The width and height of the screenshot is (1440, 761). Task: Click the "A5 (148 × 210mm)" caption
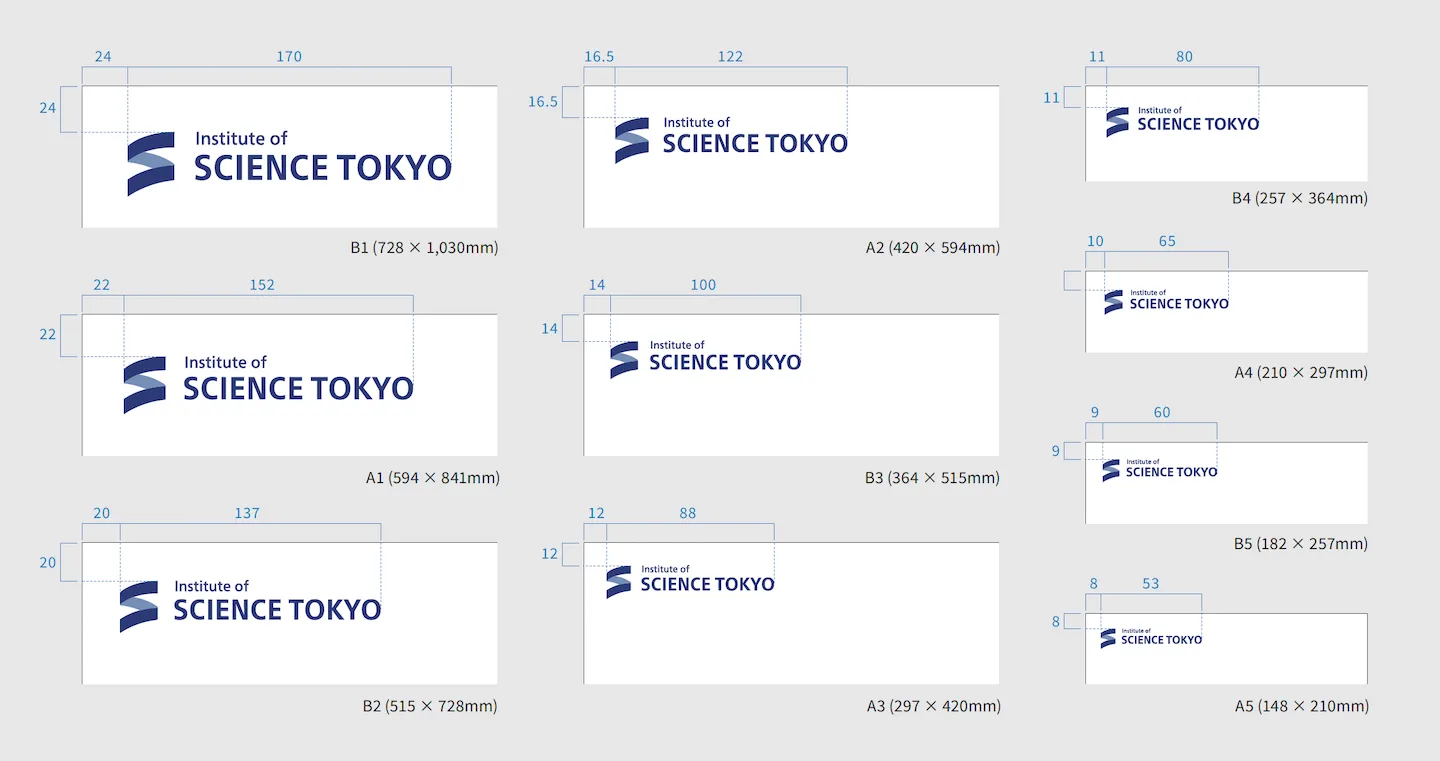[x=1301, y=706]
